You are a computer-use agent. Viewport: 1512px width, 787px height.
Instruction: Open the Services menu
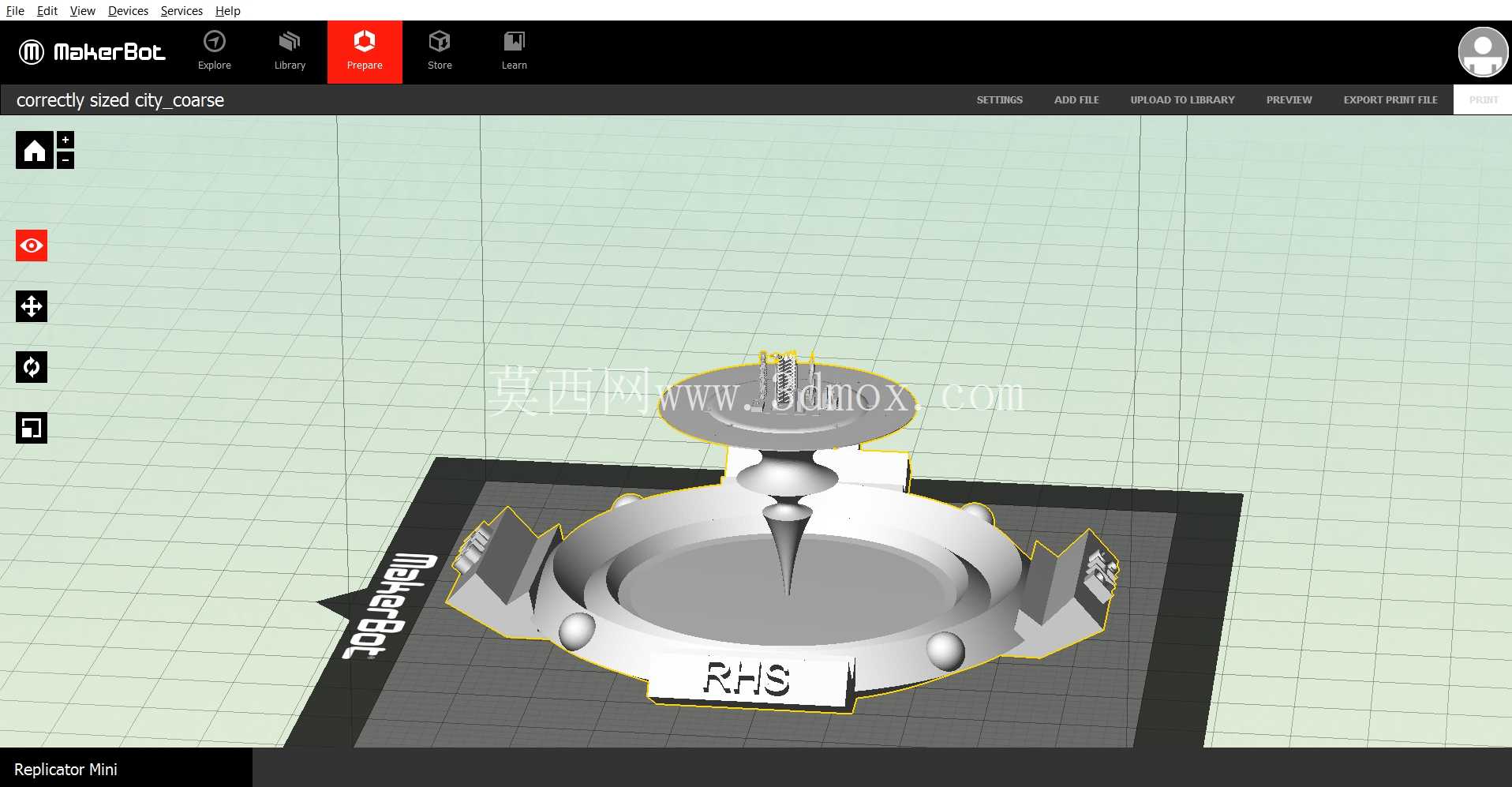click(x=182, y=10)
